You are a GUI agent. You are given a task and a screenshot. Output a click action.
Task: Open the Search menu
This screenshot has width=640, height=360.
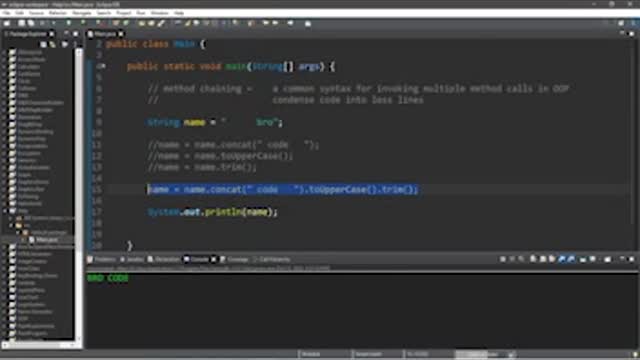coord(104,13)
